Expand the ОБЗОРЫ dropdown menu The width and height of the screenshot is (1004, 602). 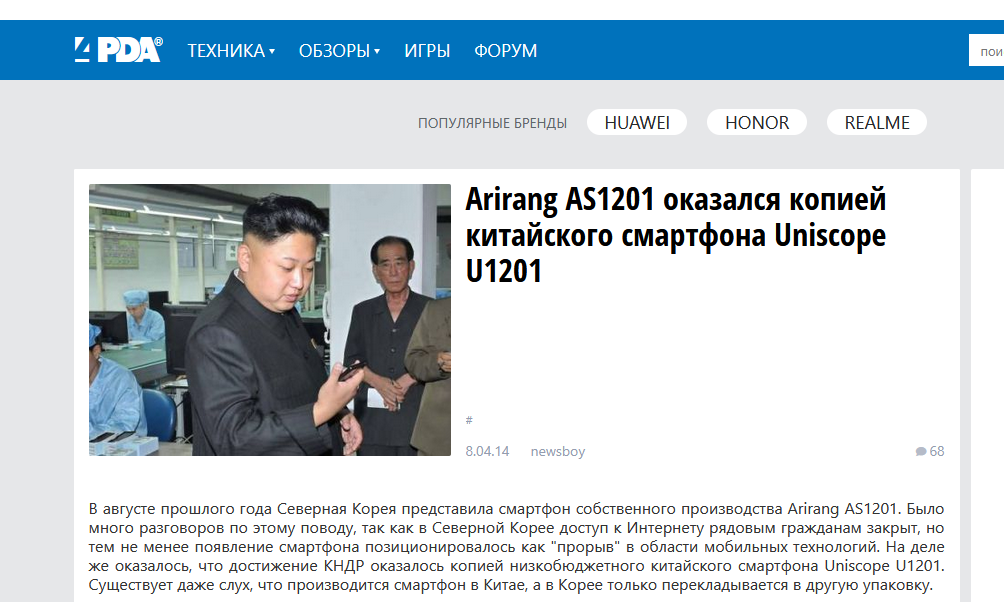[339, 51]
